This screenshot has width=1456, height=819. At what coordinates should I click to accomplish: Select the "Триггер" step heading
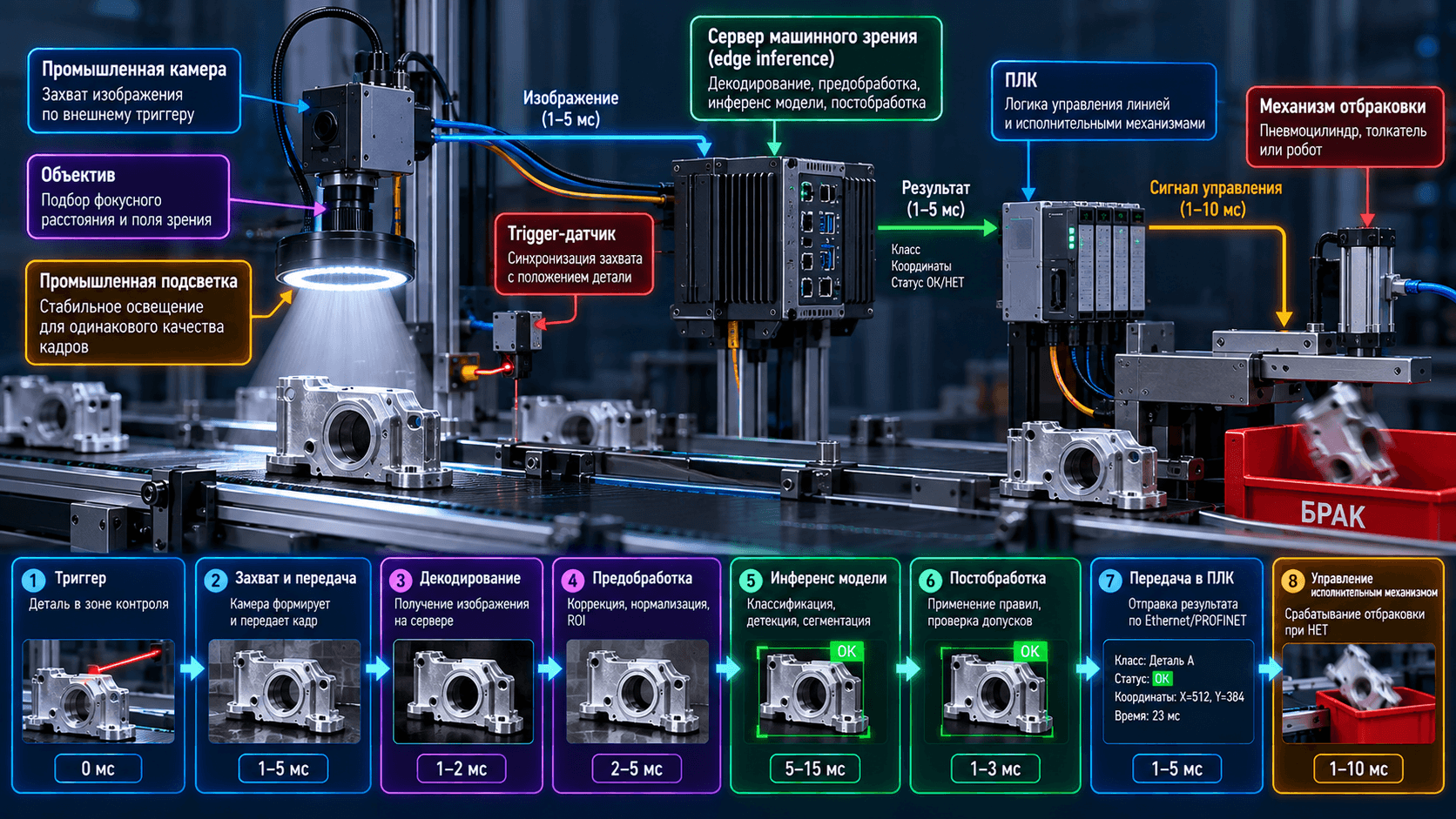(x=80, y=578)
